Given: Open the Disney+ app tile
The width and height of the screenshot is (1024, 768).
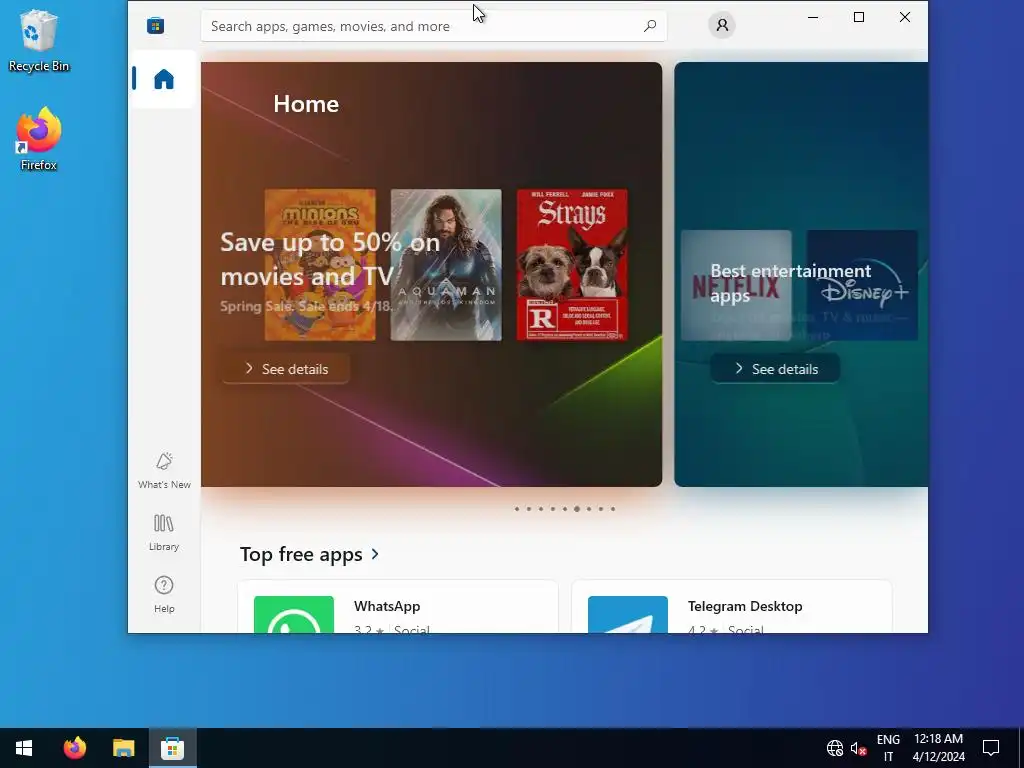Looking at the screenshot, I should click(x=862, y=285).
